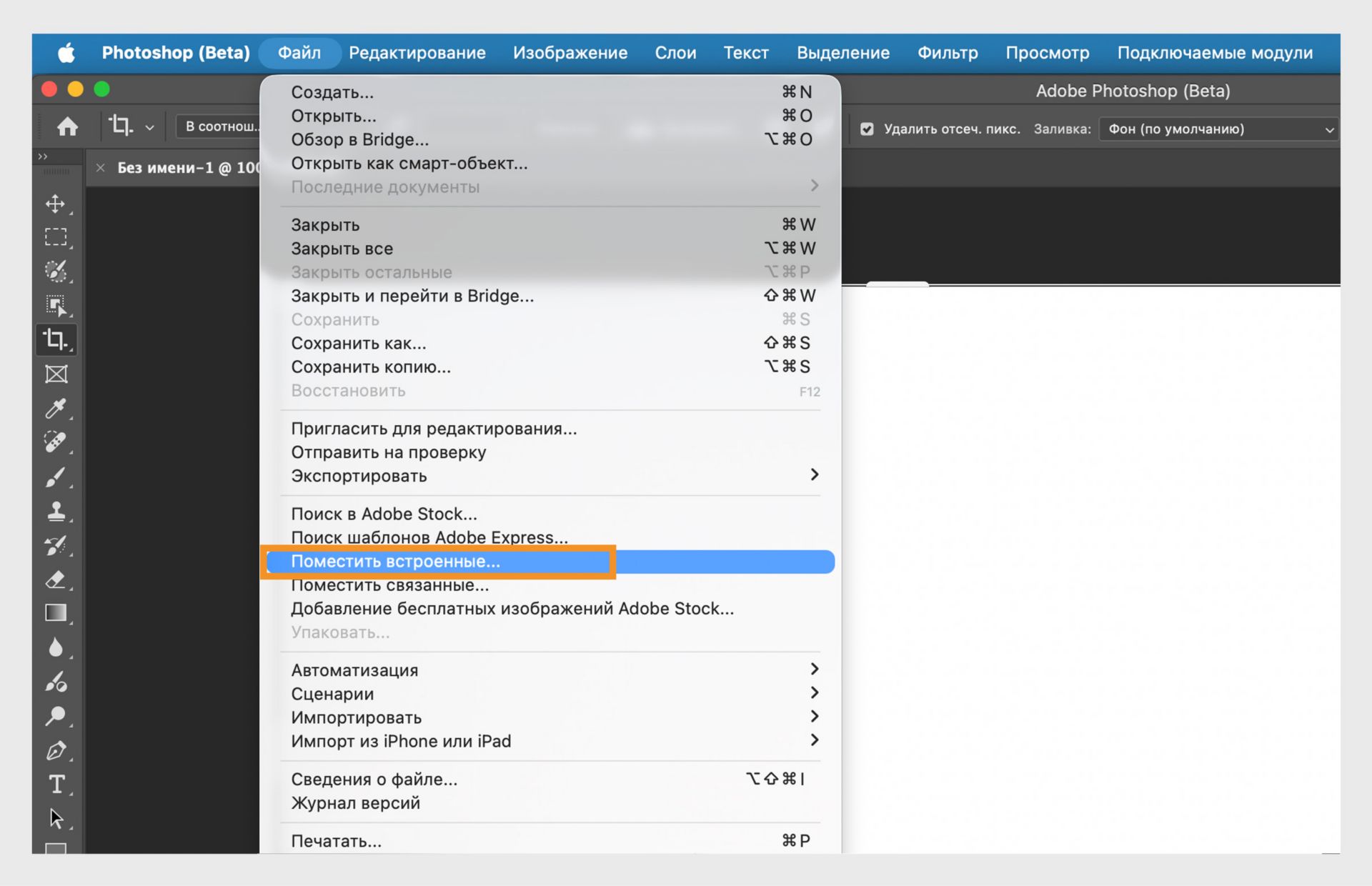Screen dimensions: 1372x886
Task: Open the Фильтр menu
Action: (x=948, y=52)
